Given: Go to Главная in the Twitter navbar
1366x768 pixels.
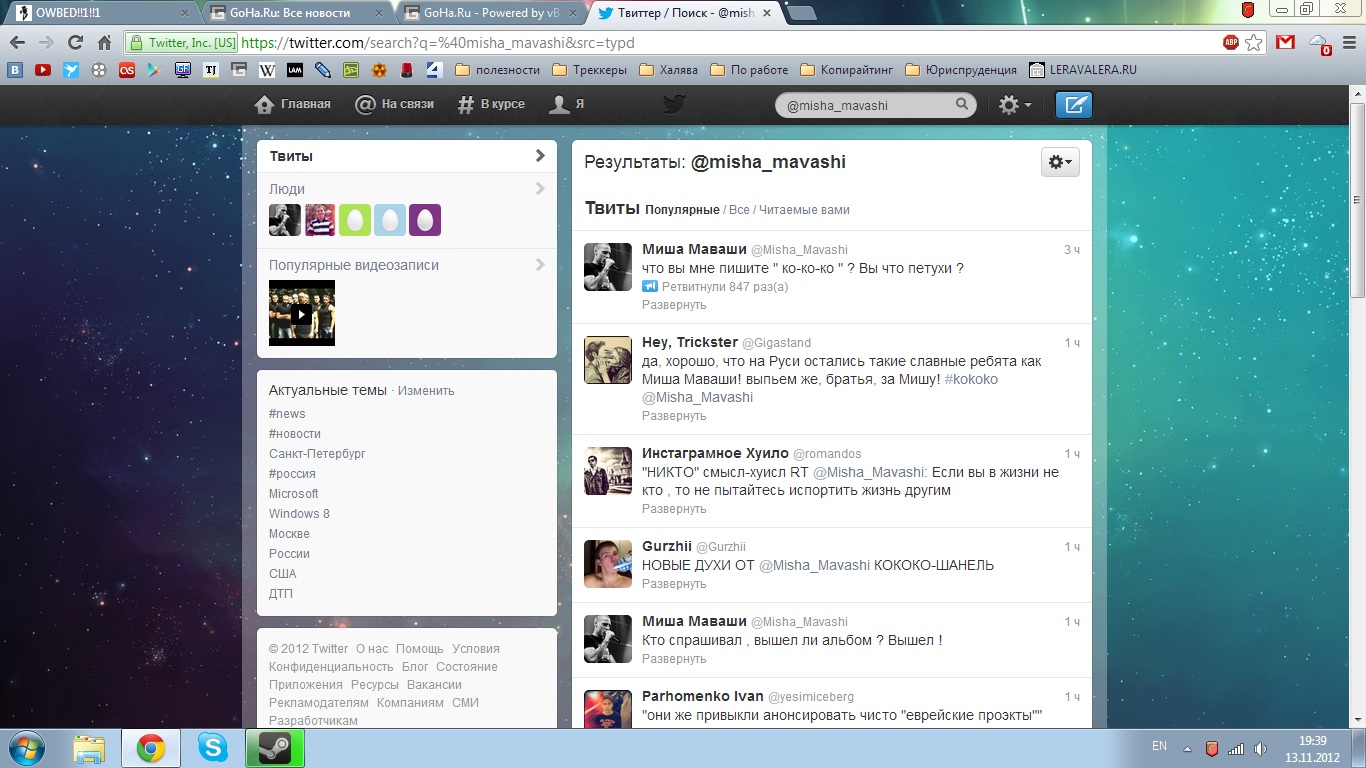Looking at the screenshot, I should (293, 104).
